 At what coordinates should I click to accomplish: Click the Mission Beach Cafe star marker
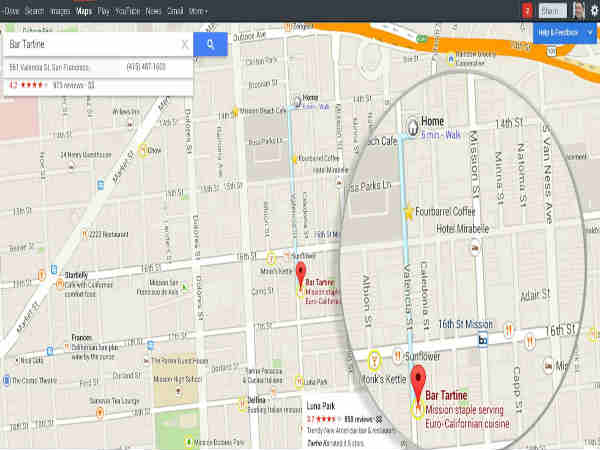pos(235,111)
